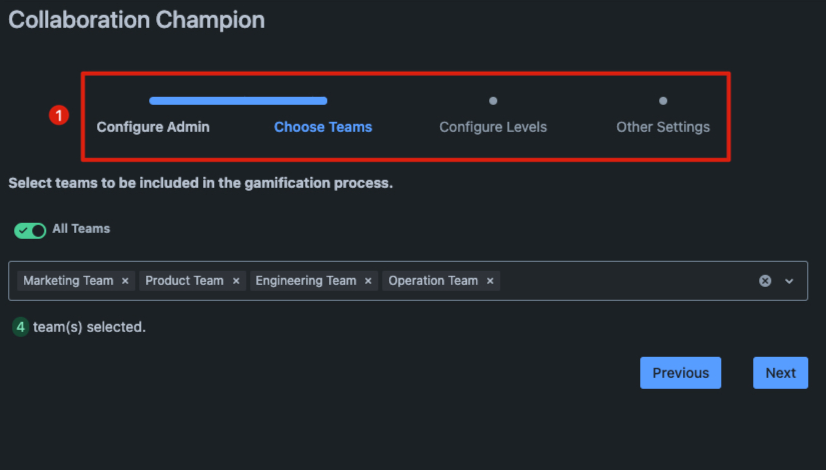Image resolution: width=826 pixels, height=470 pixels.
Task: Remove the Product Team tag
Action: click(236, 281)
